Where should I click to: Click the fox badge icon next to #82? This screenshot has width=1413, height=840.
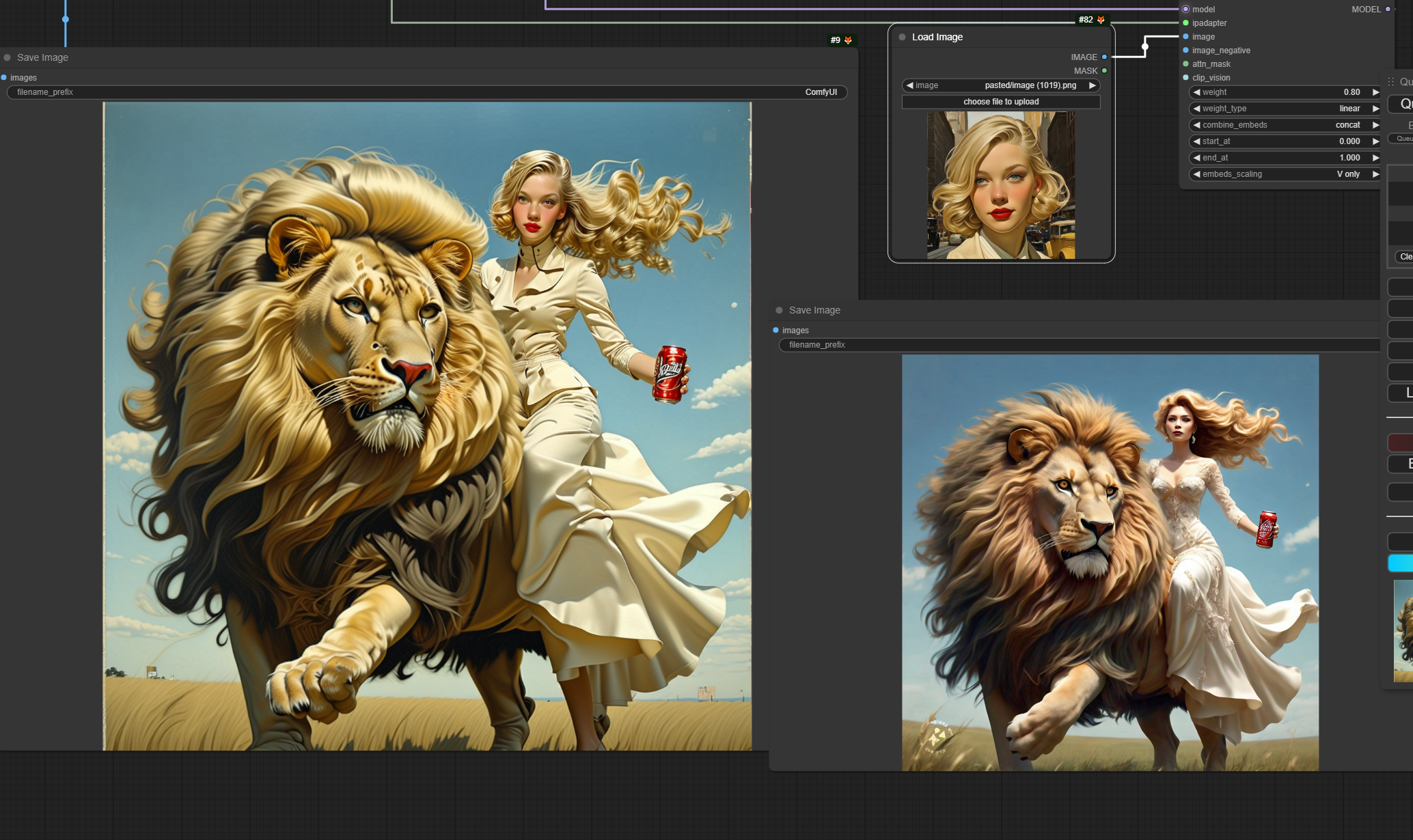click(1101, 20)
